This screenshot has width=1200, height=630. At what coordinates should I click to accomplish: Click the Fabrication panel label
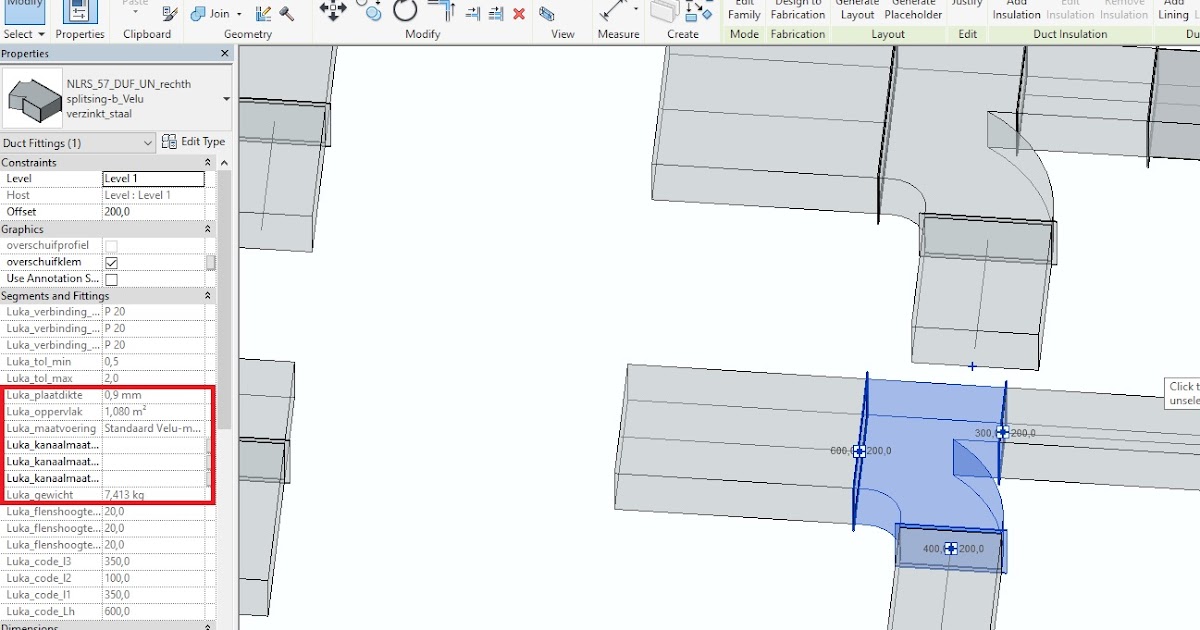(797, 33)
